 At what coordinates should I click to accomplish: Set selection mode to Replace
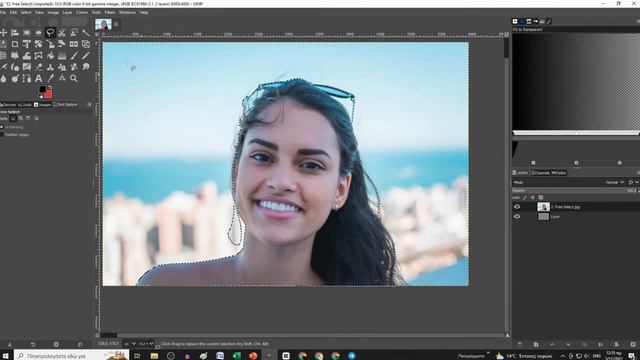pyautogui.click(x=13, y=118)
